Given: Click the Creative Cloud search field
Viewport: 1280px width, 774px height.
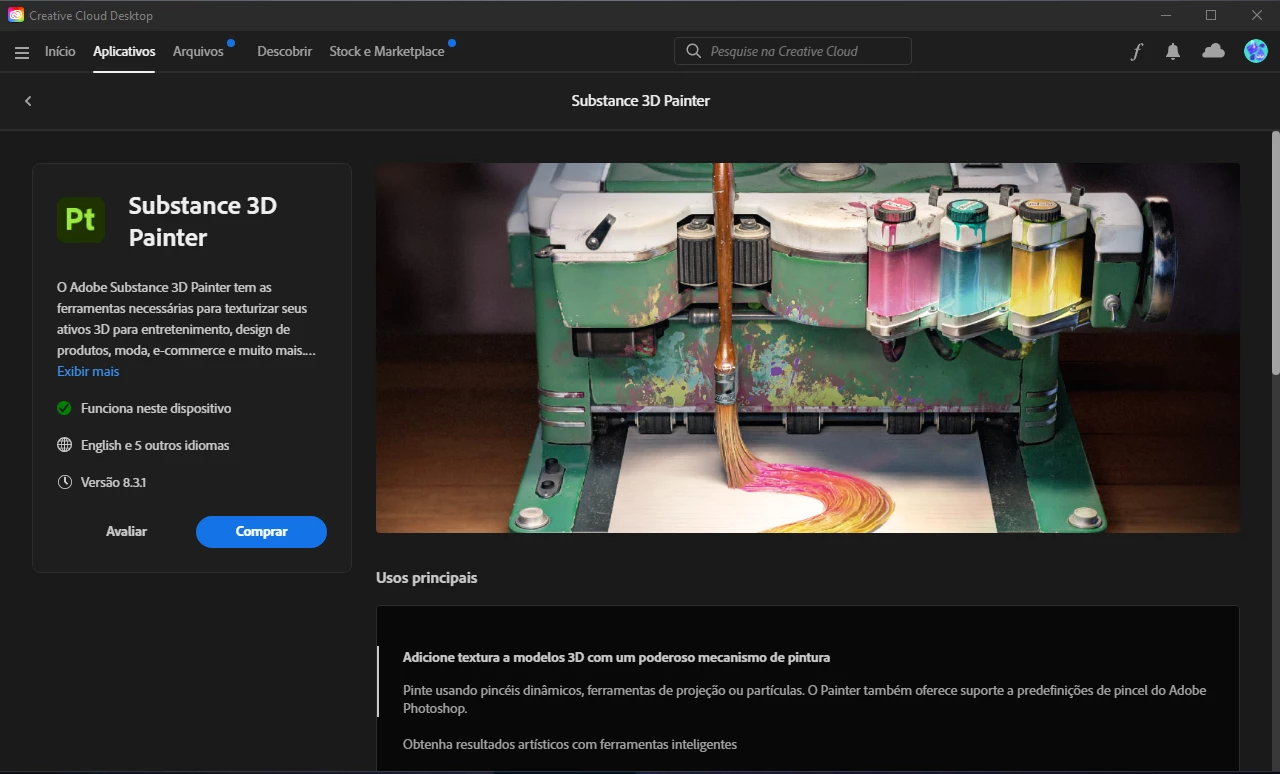Looking at the screenshot, I should pos(793,51).
